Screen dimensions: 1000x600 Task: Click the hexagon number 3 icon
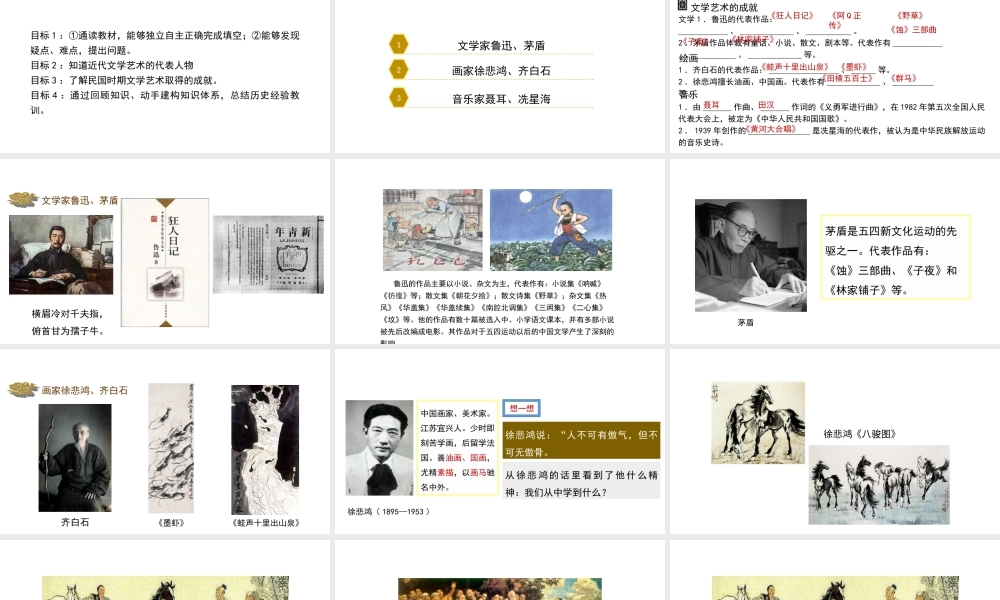pyautogui.click(x=399, y=98)
